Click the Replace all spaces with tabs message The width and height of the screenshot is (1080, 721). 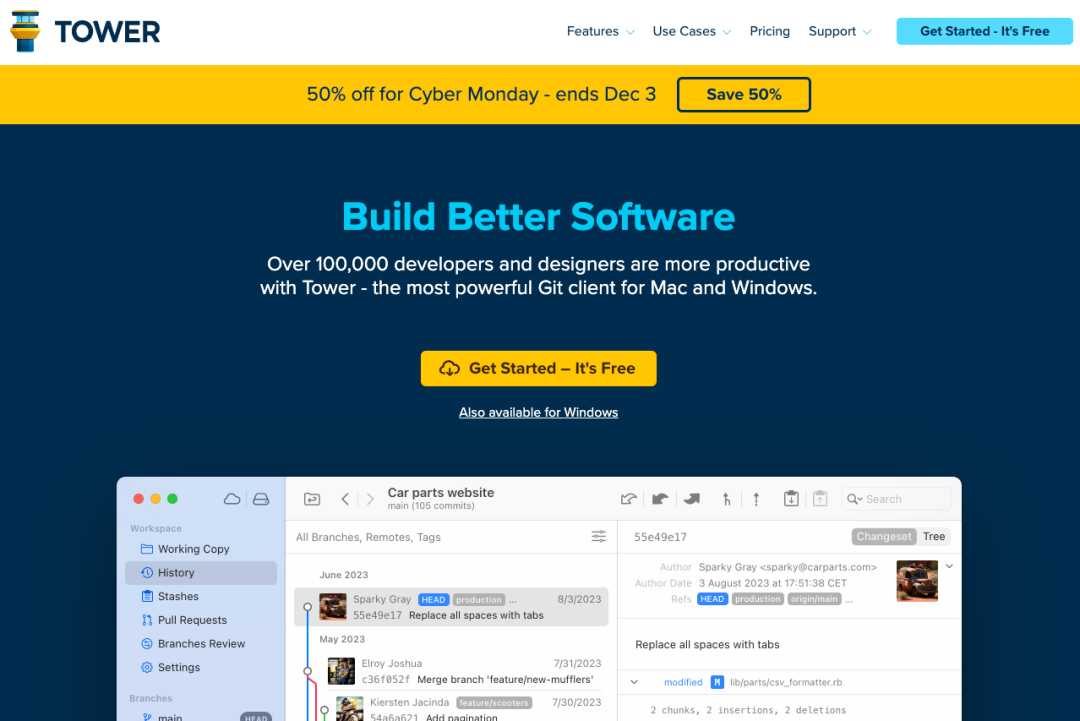tap(707, 645)
